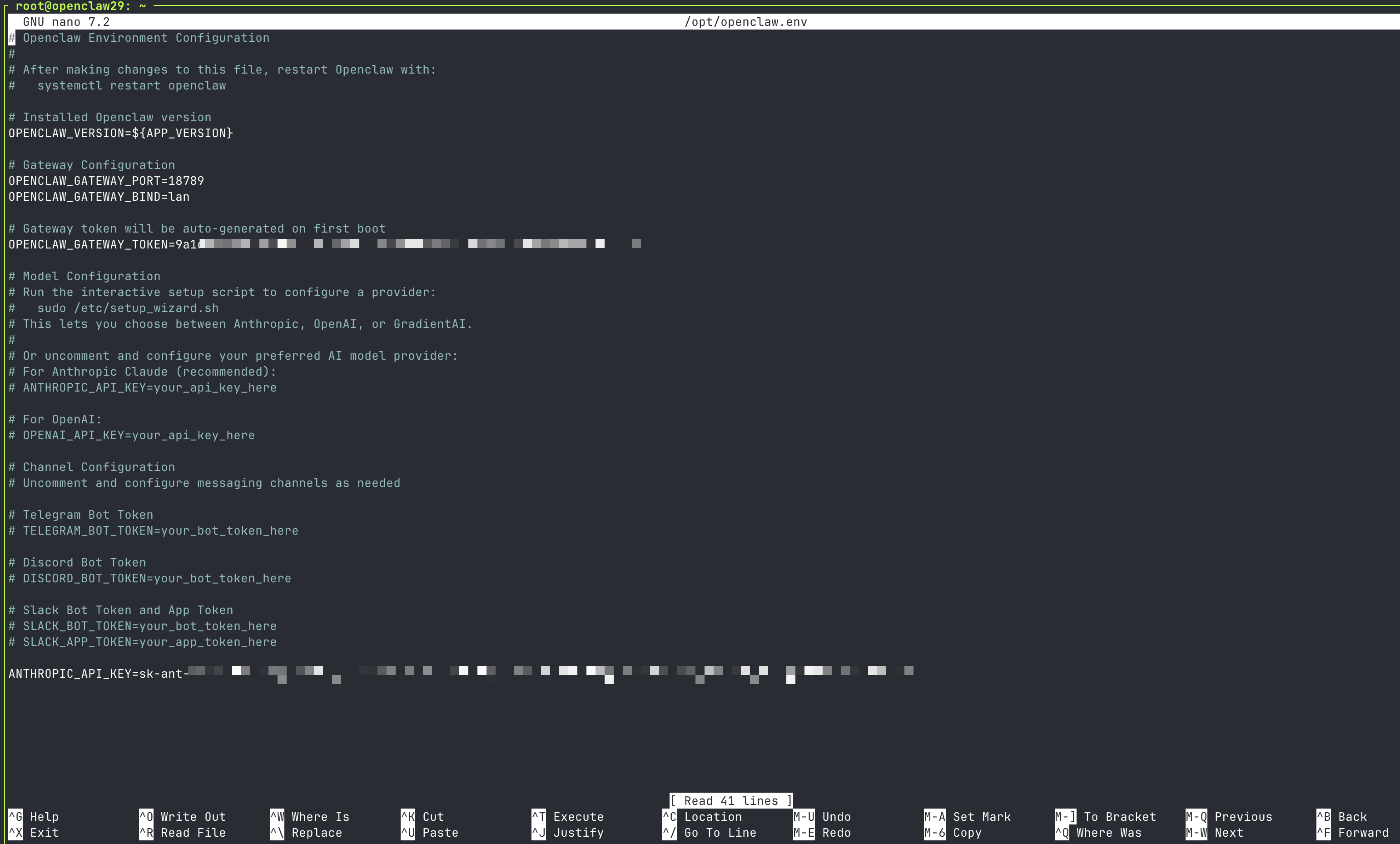Click Execute in the shortcut menu
The height and width of the screenshot is (844, 1400).
point(577,816)
